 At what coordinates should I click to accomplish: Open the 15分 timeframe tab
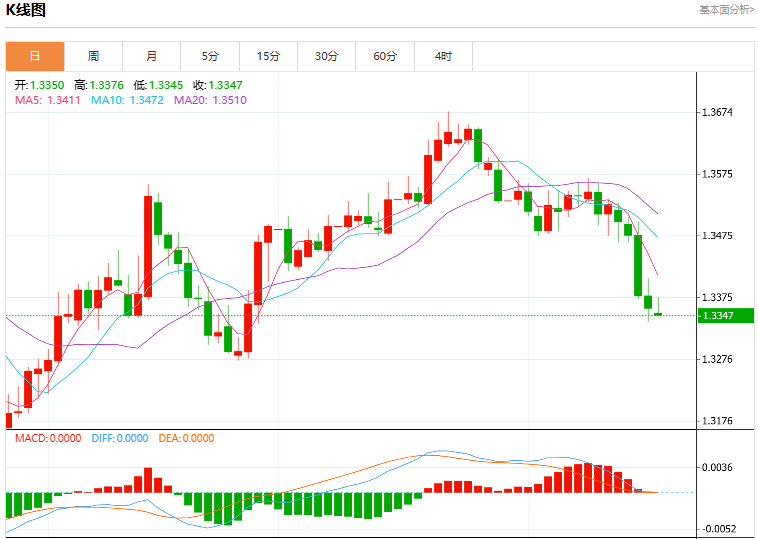tap(268, 57)
